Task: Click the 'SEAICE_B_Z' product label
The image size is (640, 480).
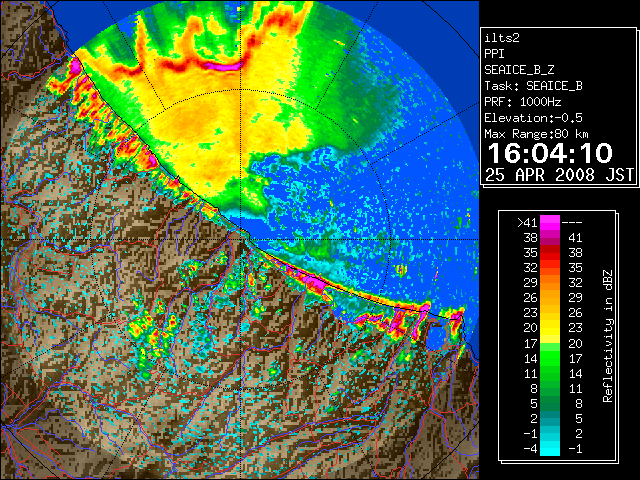Action: pos(519,70)
